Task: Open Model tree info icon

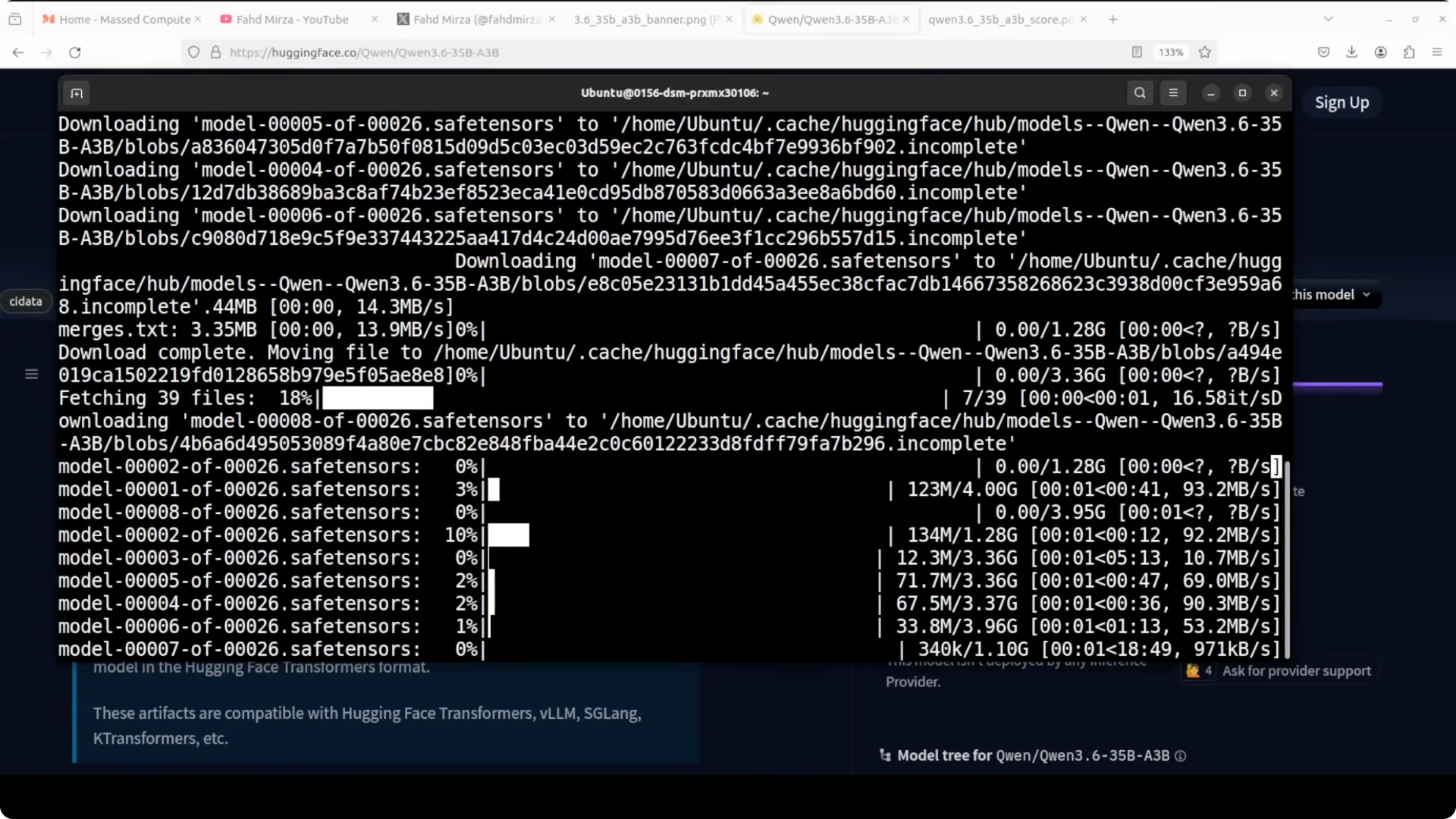Action: tap(1181, 756)
